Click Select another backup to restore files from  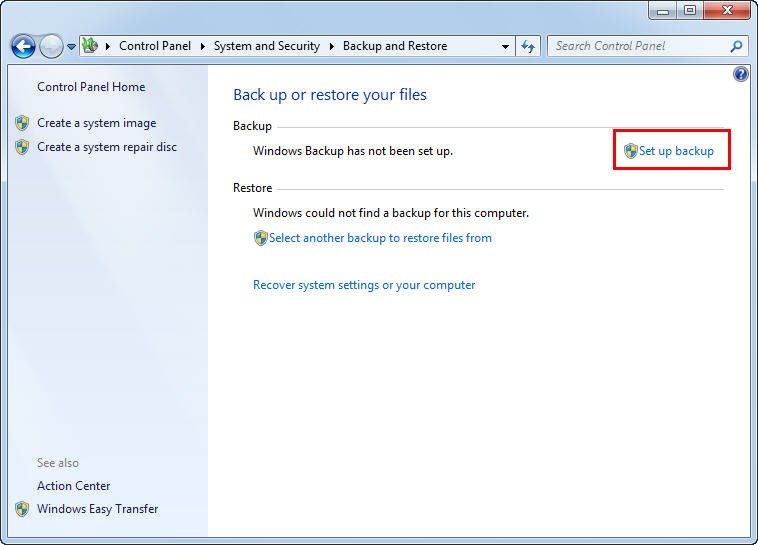[x=380, y=238]
